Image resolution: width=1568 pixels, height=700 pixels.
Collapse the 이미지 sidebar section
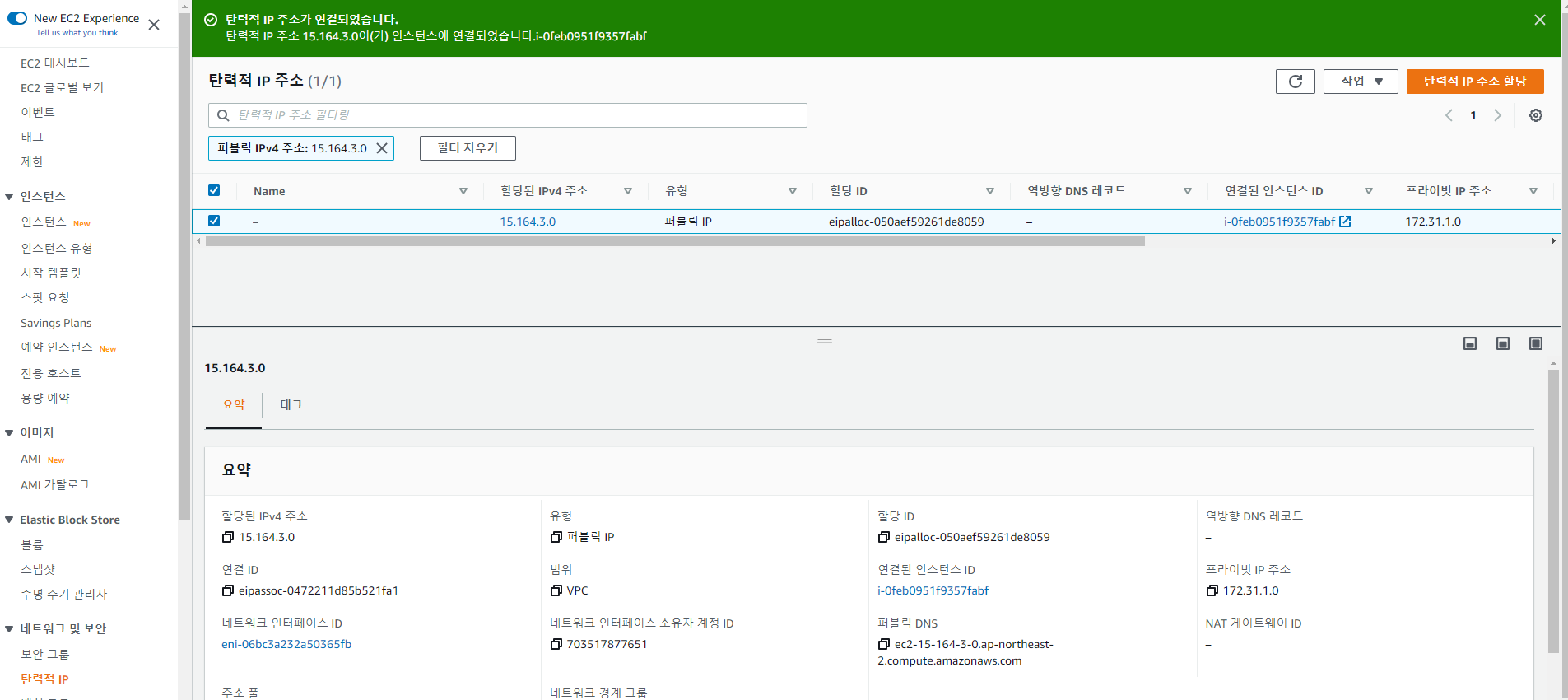(10, 433)
